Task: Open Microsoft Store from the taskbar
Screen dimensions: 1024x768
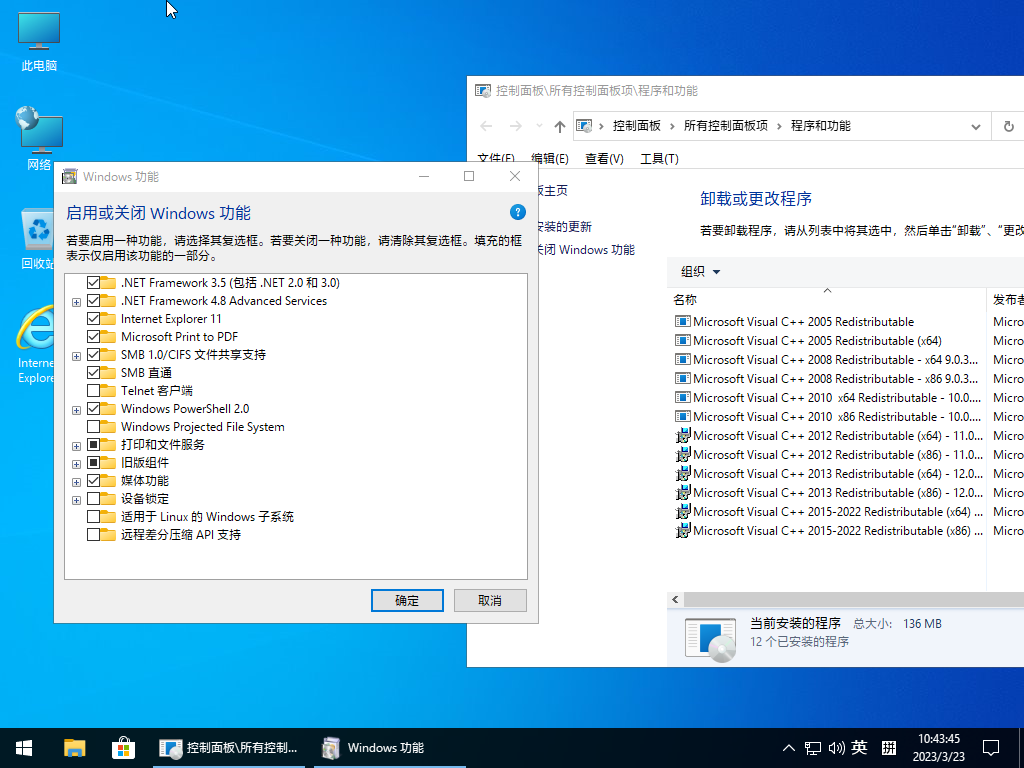Action: [x=123, y=747]
